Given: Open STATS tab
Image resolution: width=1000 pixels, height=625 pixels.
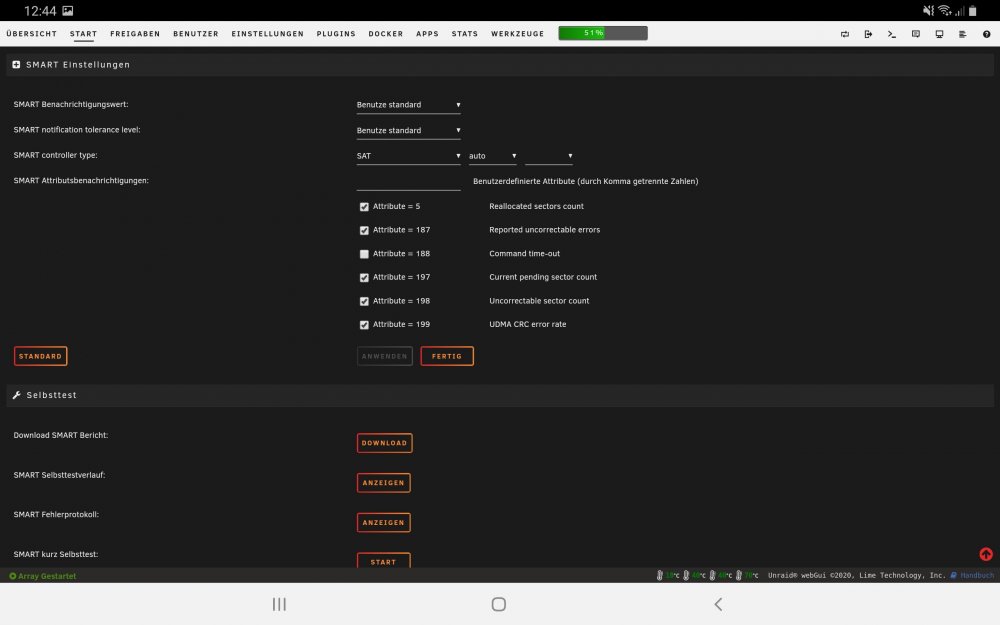Looking at the screenshot, I should [465, 34].
